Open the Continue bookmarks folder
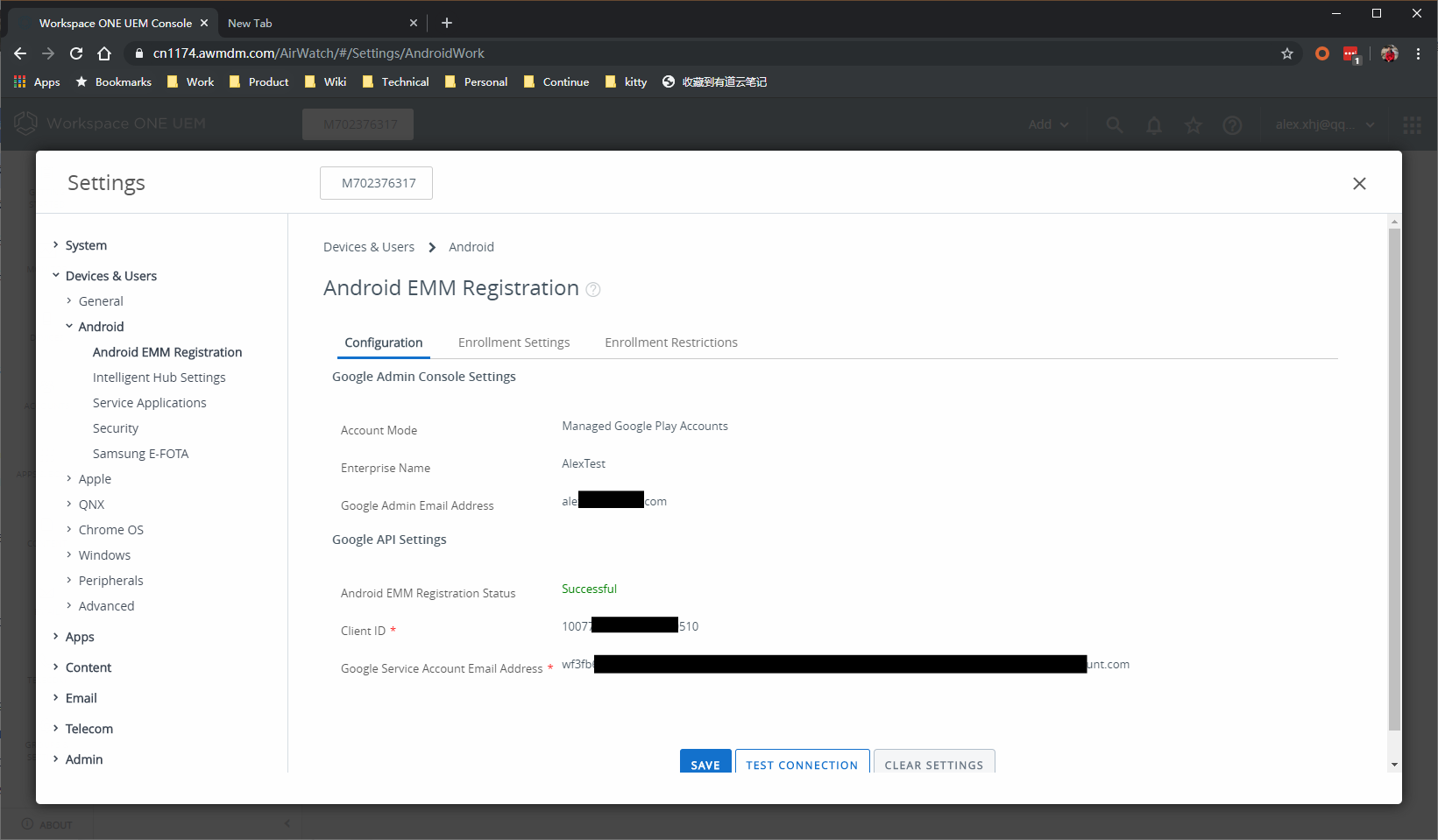 tap(556, 81)
